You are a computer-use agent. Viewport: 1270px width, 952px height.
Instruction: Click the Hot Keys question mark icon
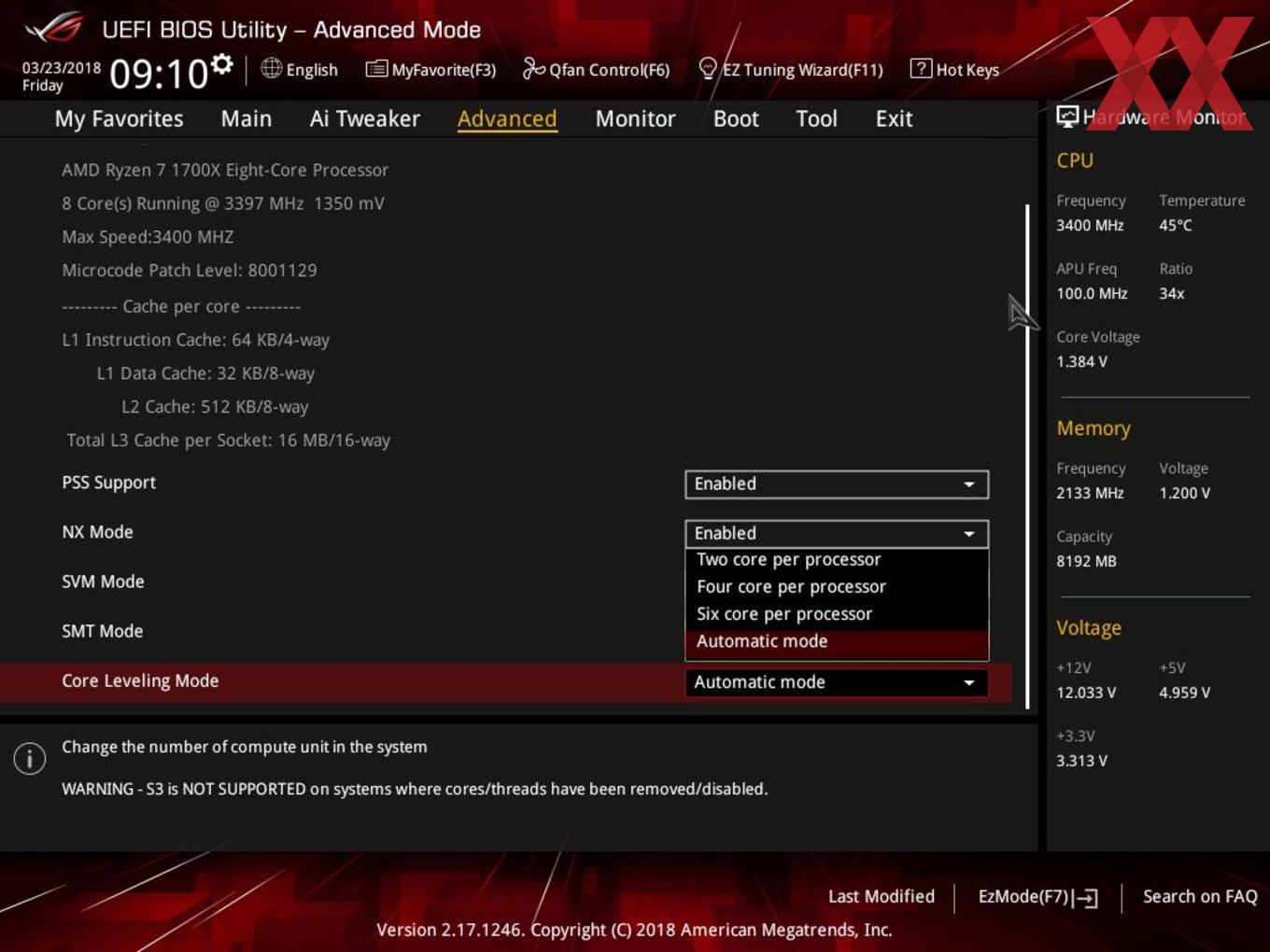[921, 68]
